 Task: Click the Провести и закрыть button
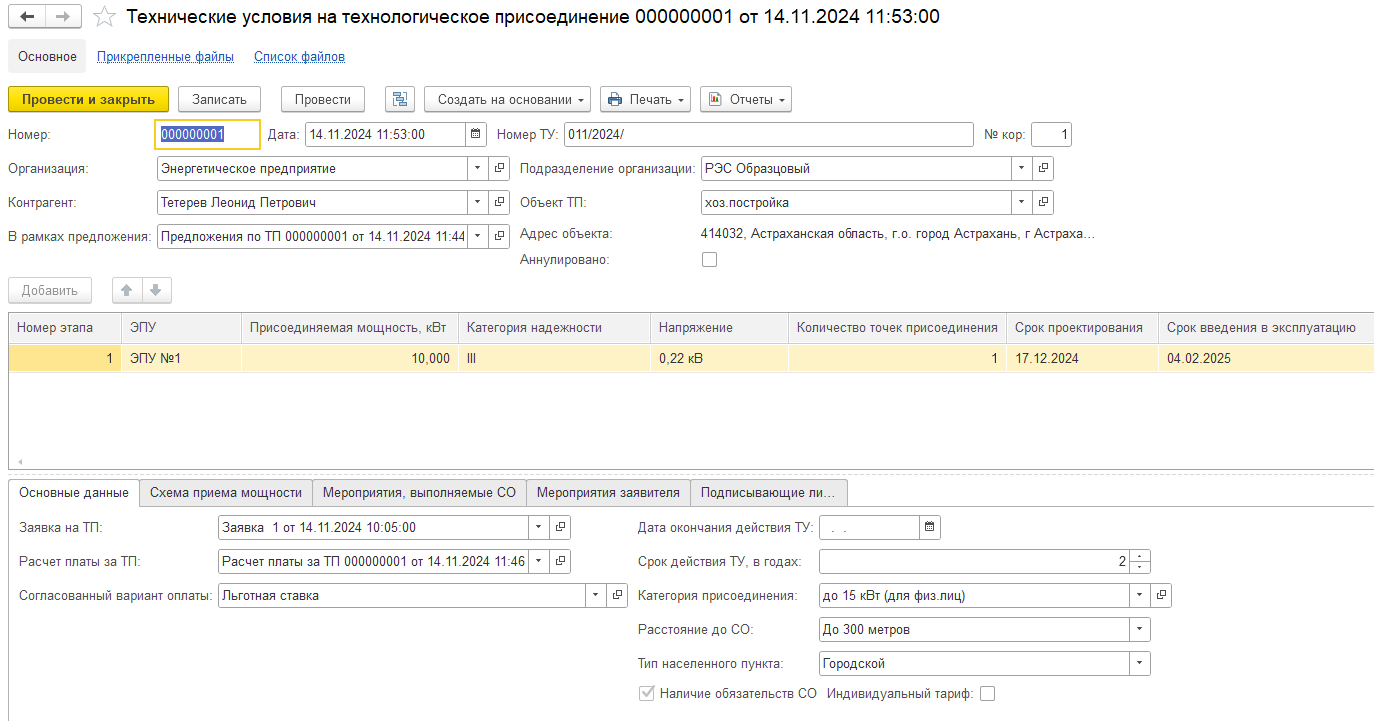pos(88,99)
